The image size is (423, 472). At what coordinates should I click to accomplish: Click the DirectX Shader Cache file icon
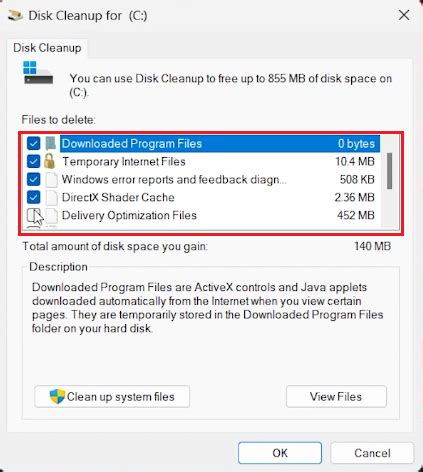51,197
